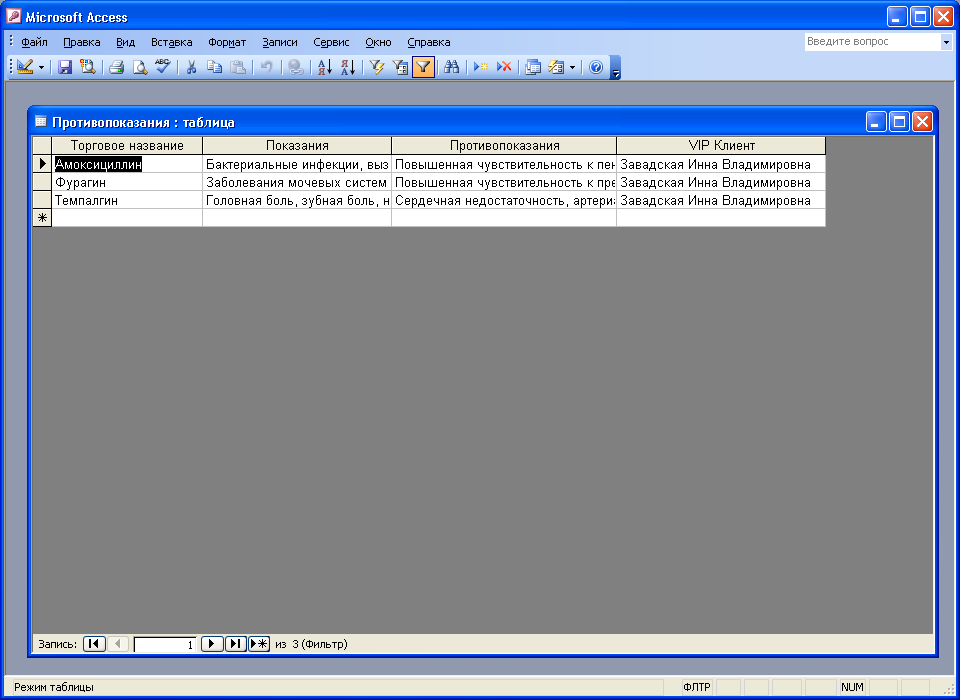Open the Сервис menu
This screenshot has height=700, width=960.
(331, 42)
